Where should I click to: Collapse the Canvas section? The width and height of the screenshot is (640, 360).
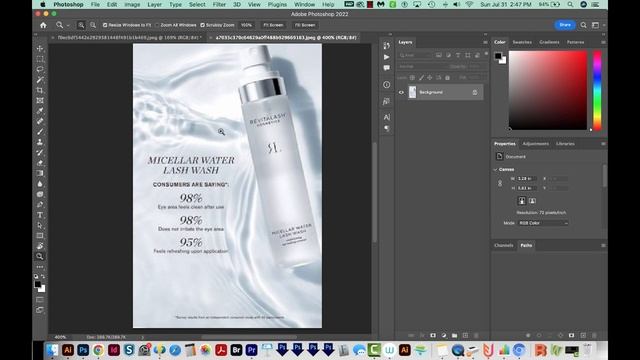click(x=496, y=169)
